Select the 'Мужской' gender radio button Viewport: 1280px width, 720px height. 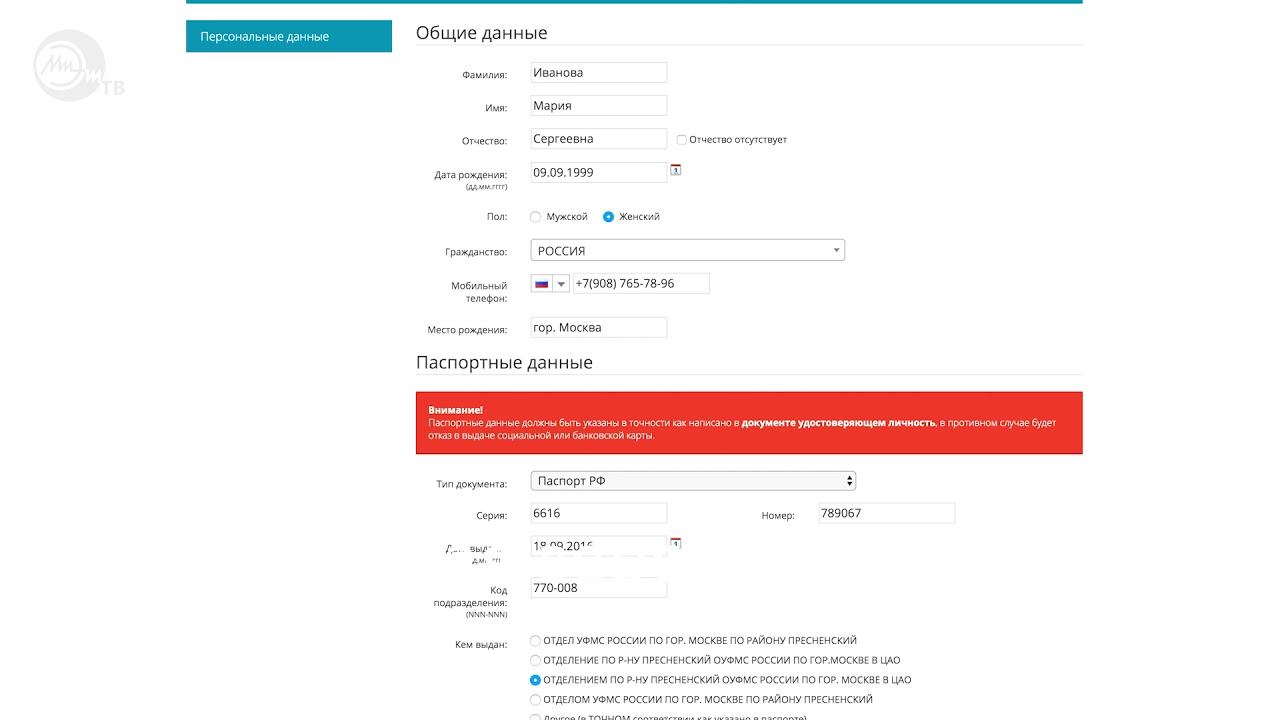(536, 217)
